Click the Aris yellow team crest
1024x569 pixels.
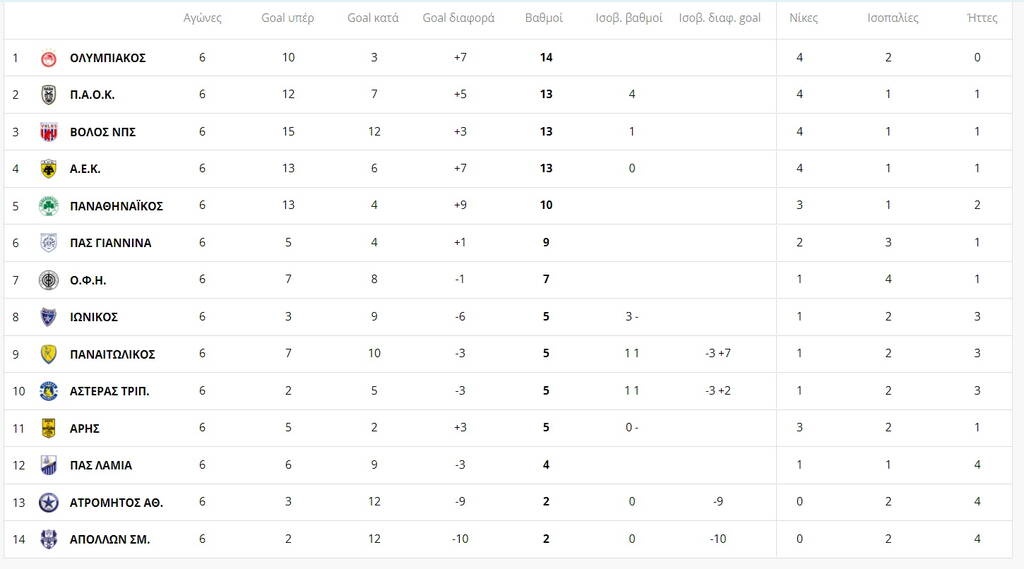click(x=48, y=428)
